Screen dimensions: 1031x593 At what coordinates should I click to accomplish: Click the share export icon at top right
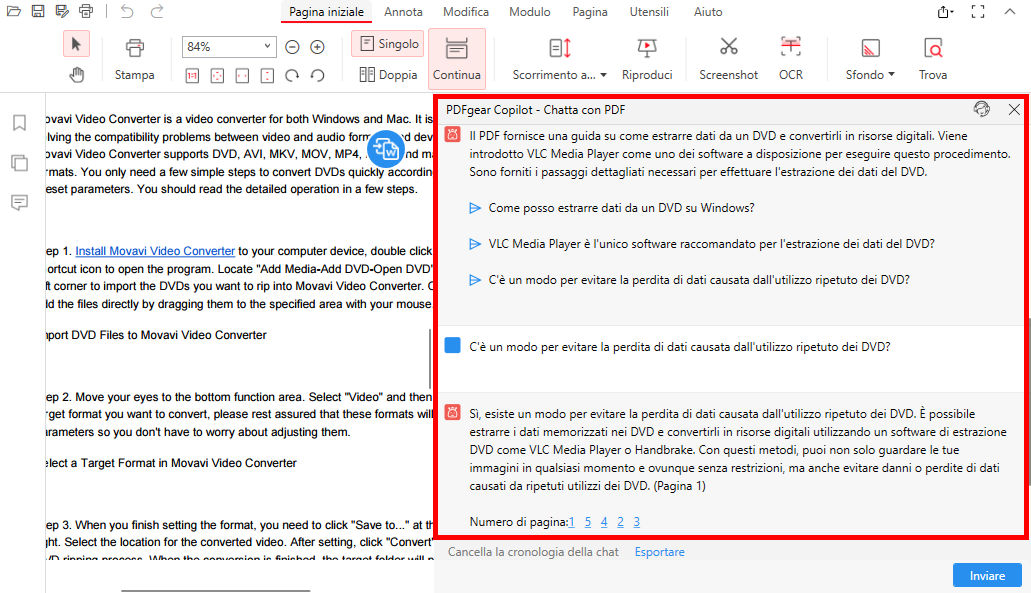pyautogui.click(x=945, y=11)
